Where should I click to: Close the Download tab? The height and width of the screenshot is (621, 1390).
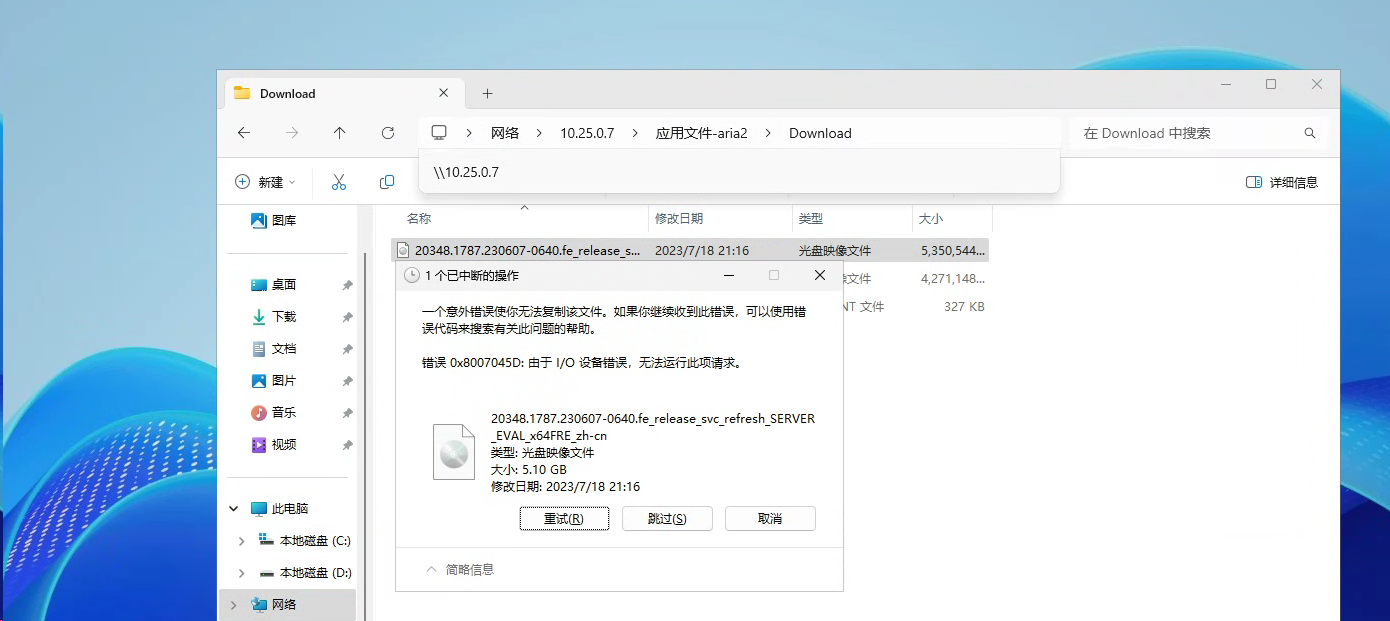coord(444,93)
